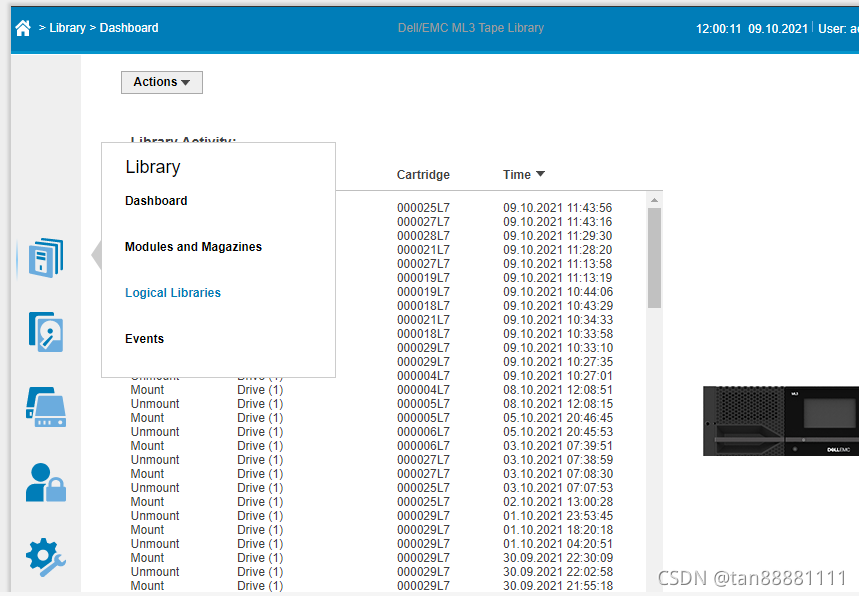Click the header clock 12:00:11
The image size is (859, 596).
click(x=718, y=28)
